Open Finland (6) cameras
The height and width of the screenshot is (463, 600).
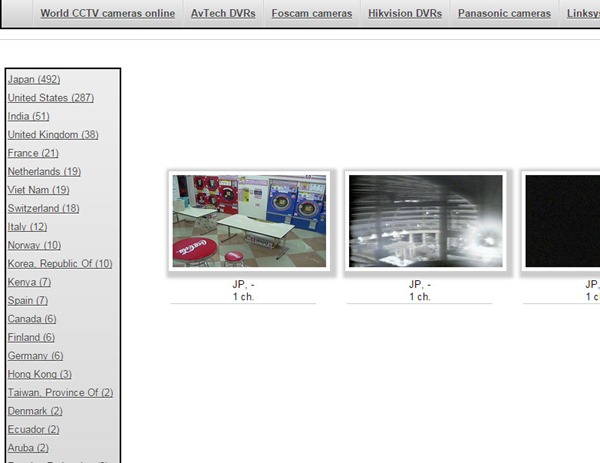click(x=31, y=337)
